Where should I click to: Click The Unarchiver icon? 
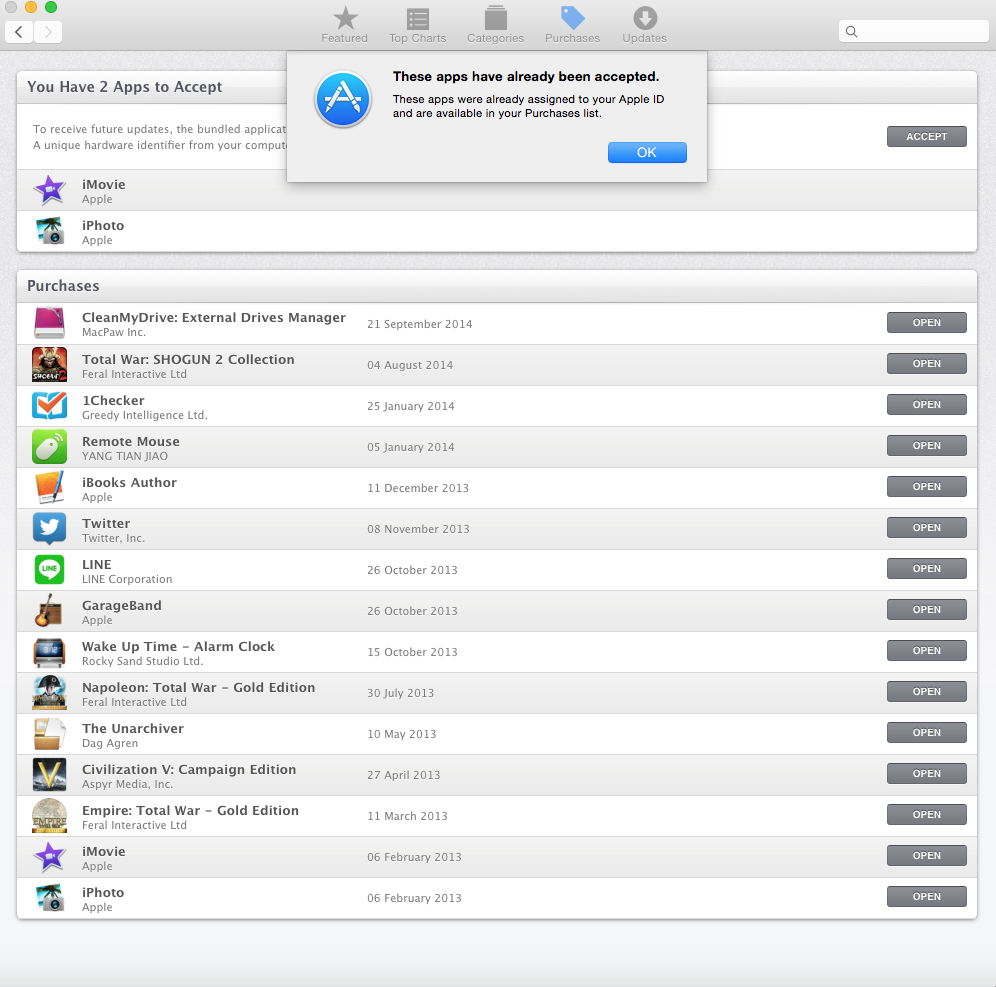[50, 734]
